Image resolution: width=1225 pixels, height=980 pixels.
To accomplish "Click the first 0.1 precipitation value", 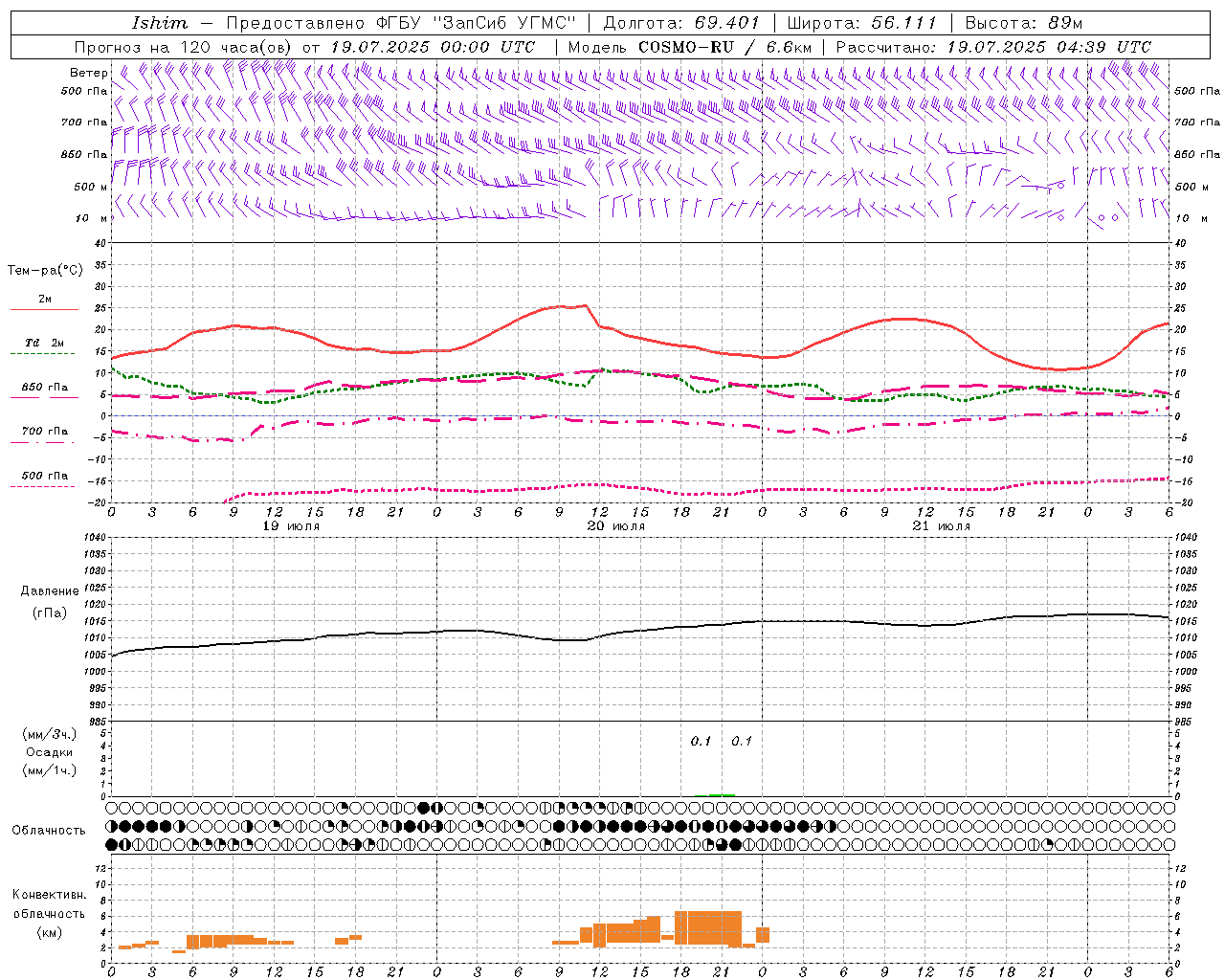I will point(702,742).
